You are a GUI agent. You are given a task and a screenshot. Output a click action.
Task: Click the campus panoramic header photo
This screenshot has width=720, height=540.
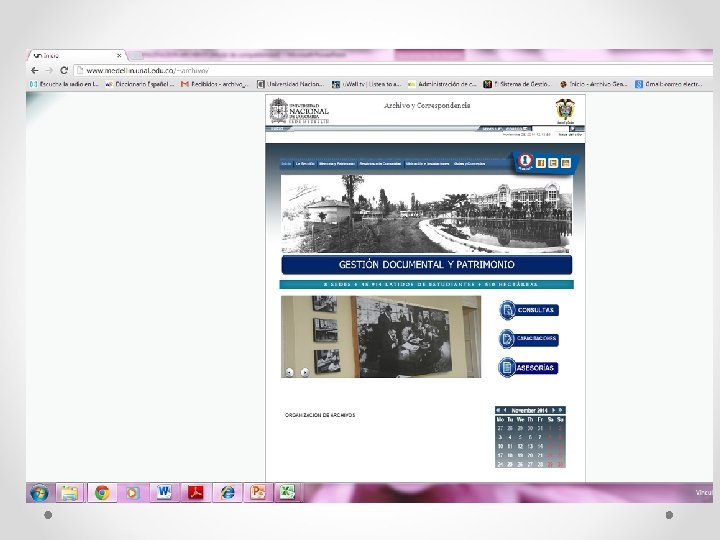click(x=427, y=214)
